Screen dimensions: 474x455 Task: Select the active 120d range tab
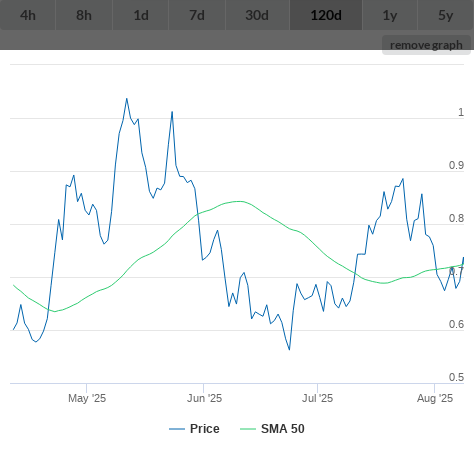coord(326,15)
